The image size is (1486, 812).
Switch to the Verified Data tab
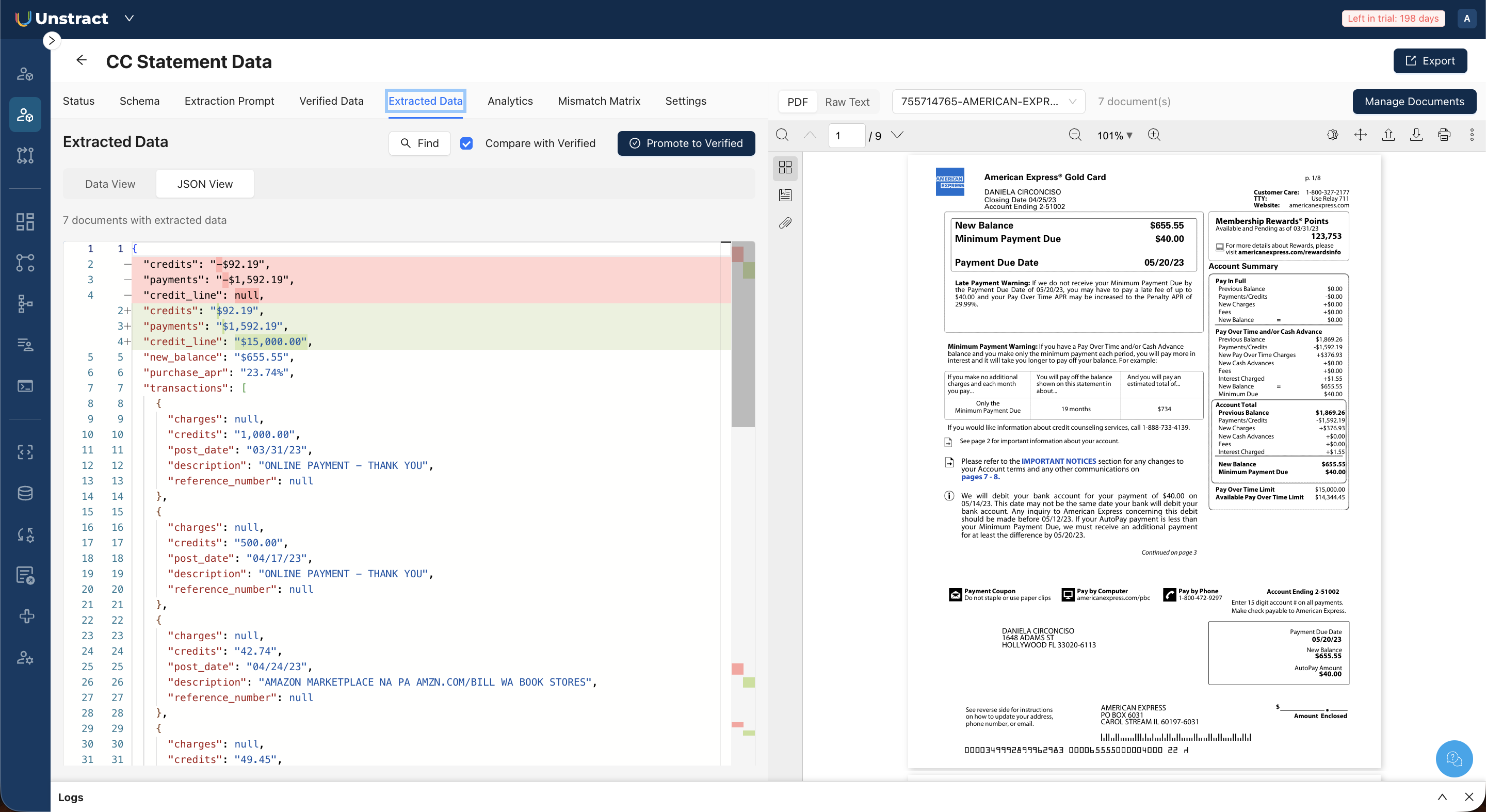click(x=331, y=101)
